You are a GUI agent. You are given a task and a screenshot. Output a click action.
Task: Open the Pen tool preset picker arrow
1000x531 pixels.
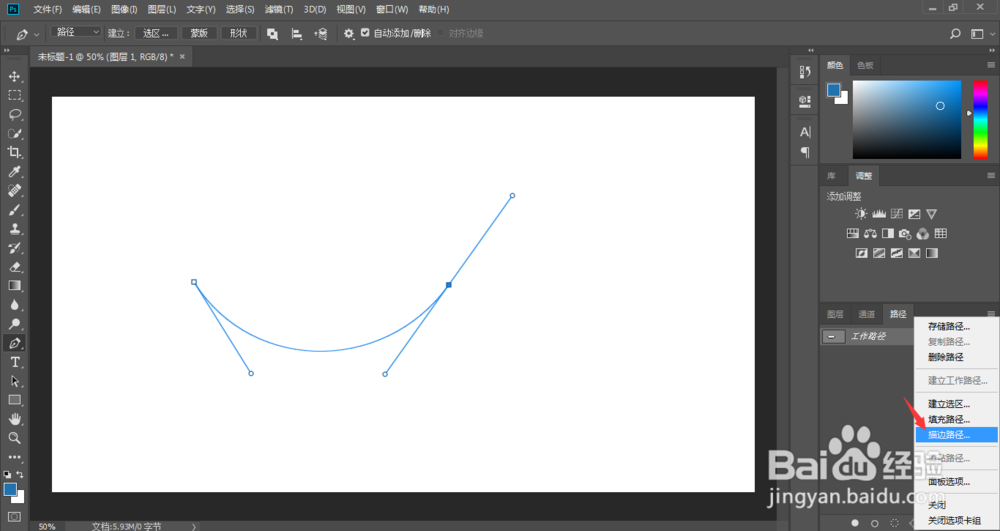(36, 34)
